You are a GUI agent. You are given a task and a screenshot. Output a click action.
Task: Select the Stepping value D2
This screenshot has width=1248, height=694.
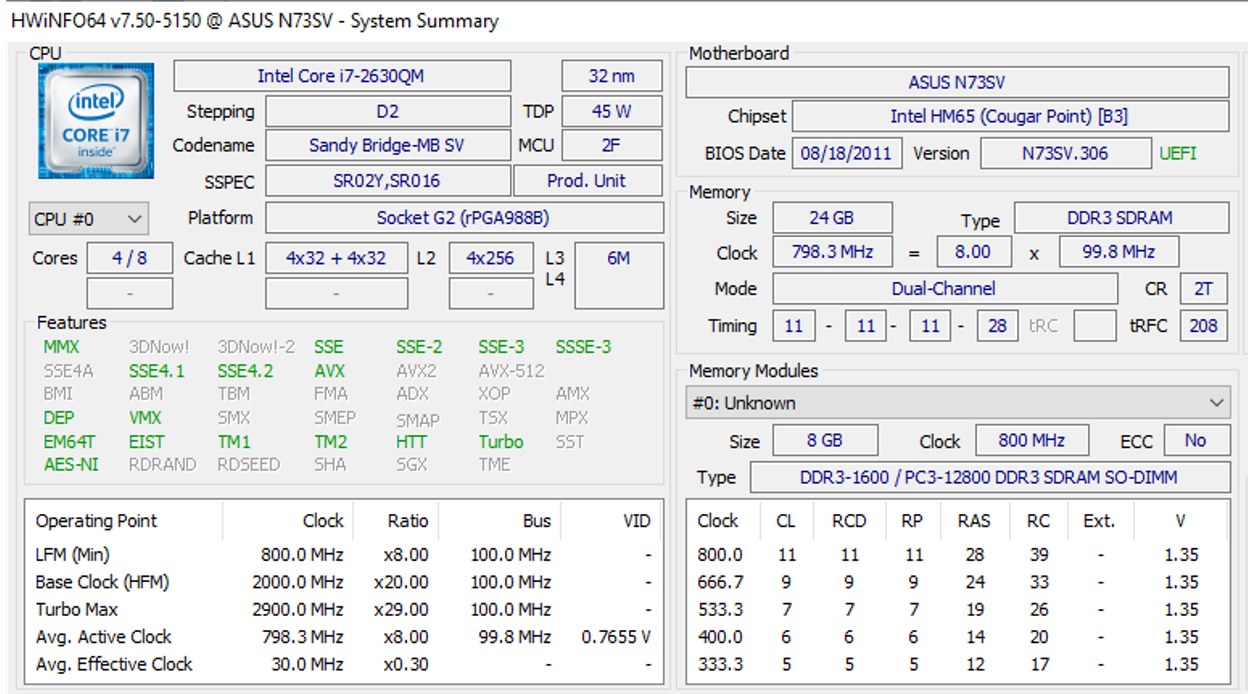point(387,111)
